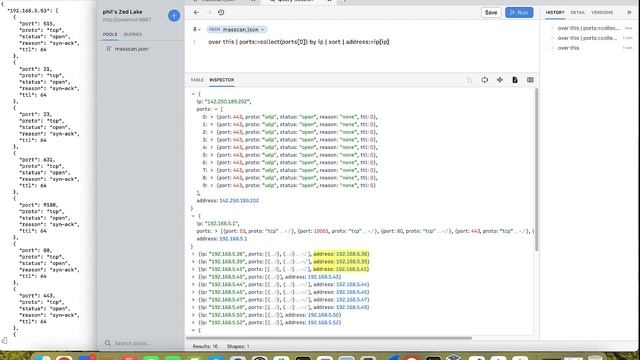Click the expand-all rows icon in results toolbar

484,80
